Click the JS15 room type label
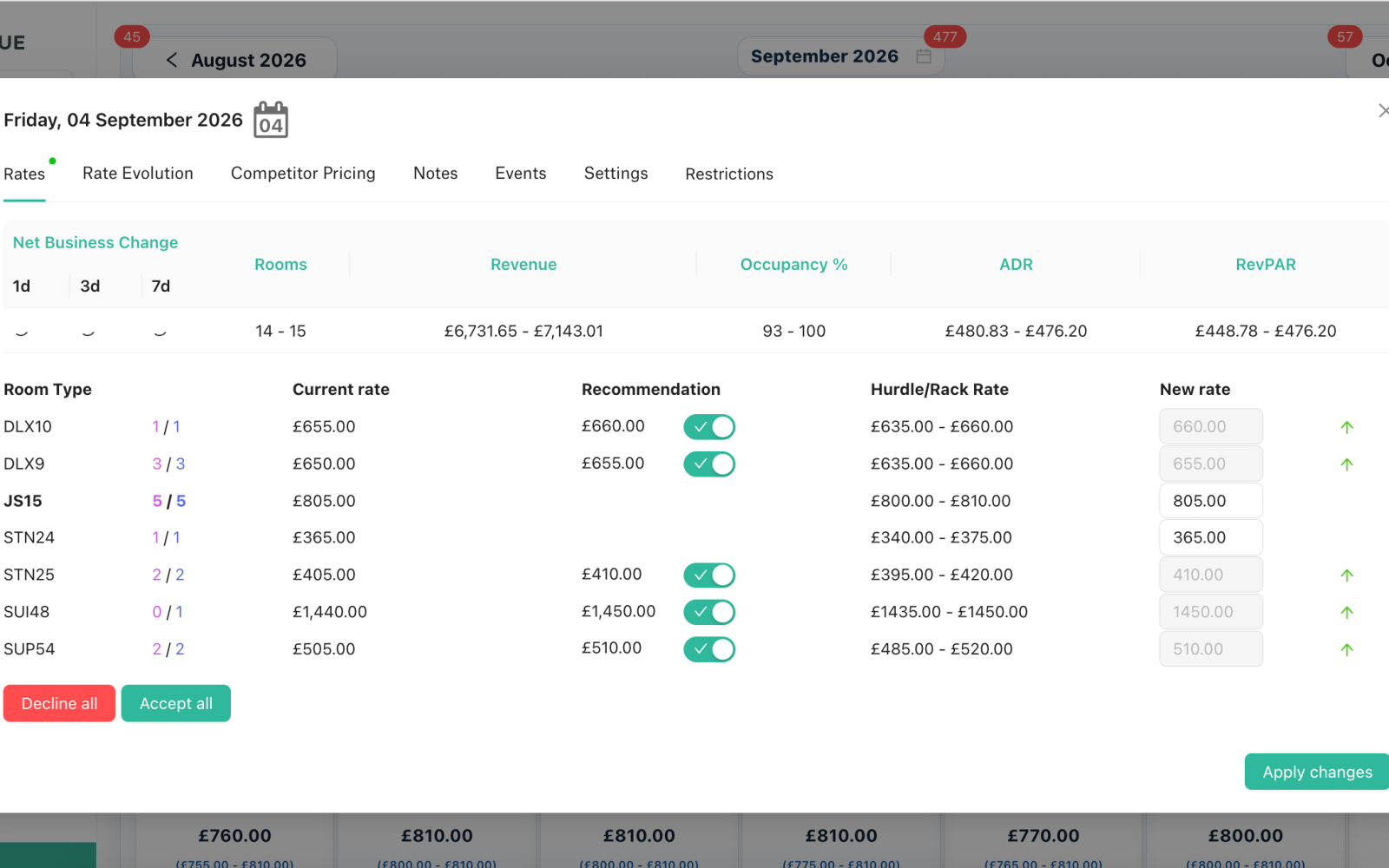This screenshot has width=1389, height=868. (x=23, y=501)
